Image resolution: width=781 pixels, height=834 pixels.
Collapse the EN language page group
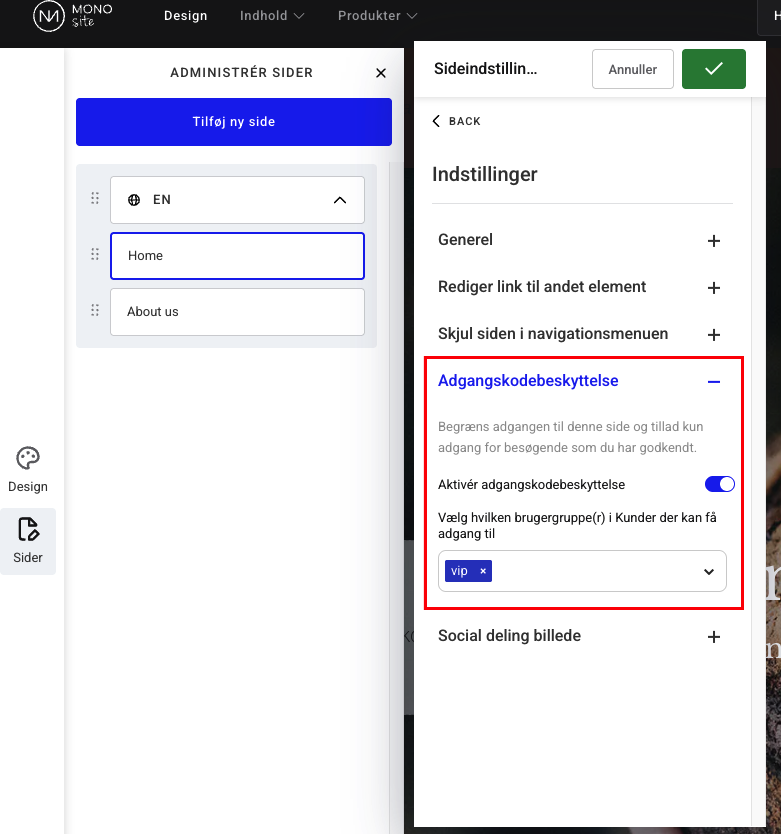coord(339,200)
